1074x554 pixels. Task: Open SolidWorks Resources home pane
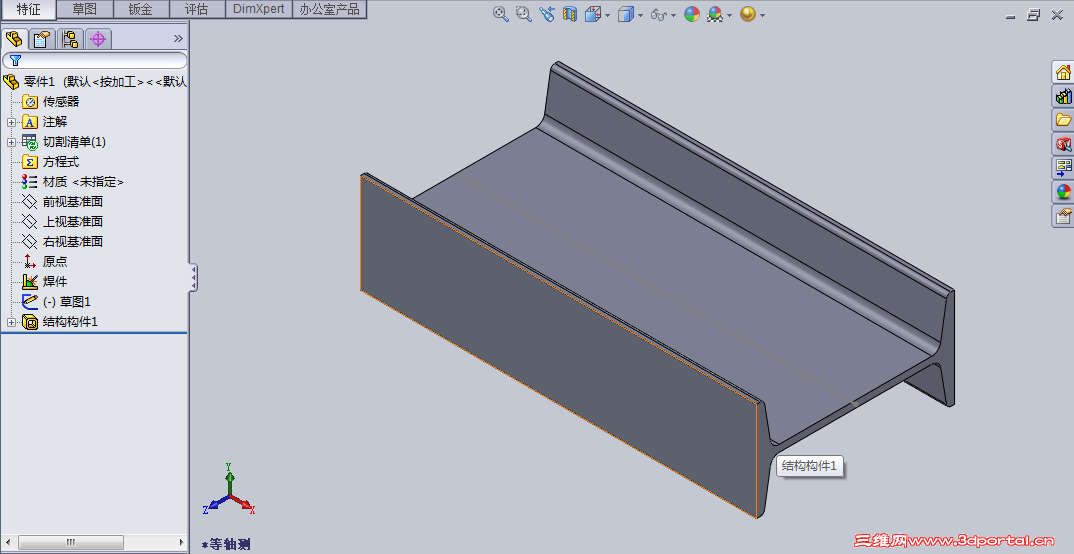click(x=1063, y=72)
